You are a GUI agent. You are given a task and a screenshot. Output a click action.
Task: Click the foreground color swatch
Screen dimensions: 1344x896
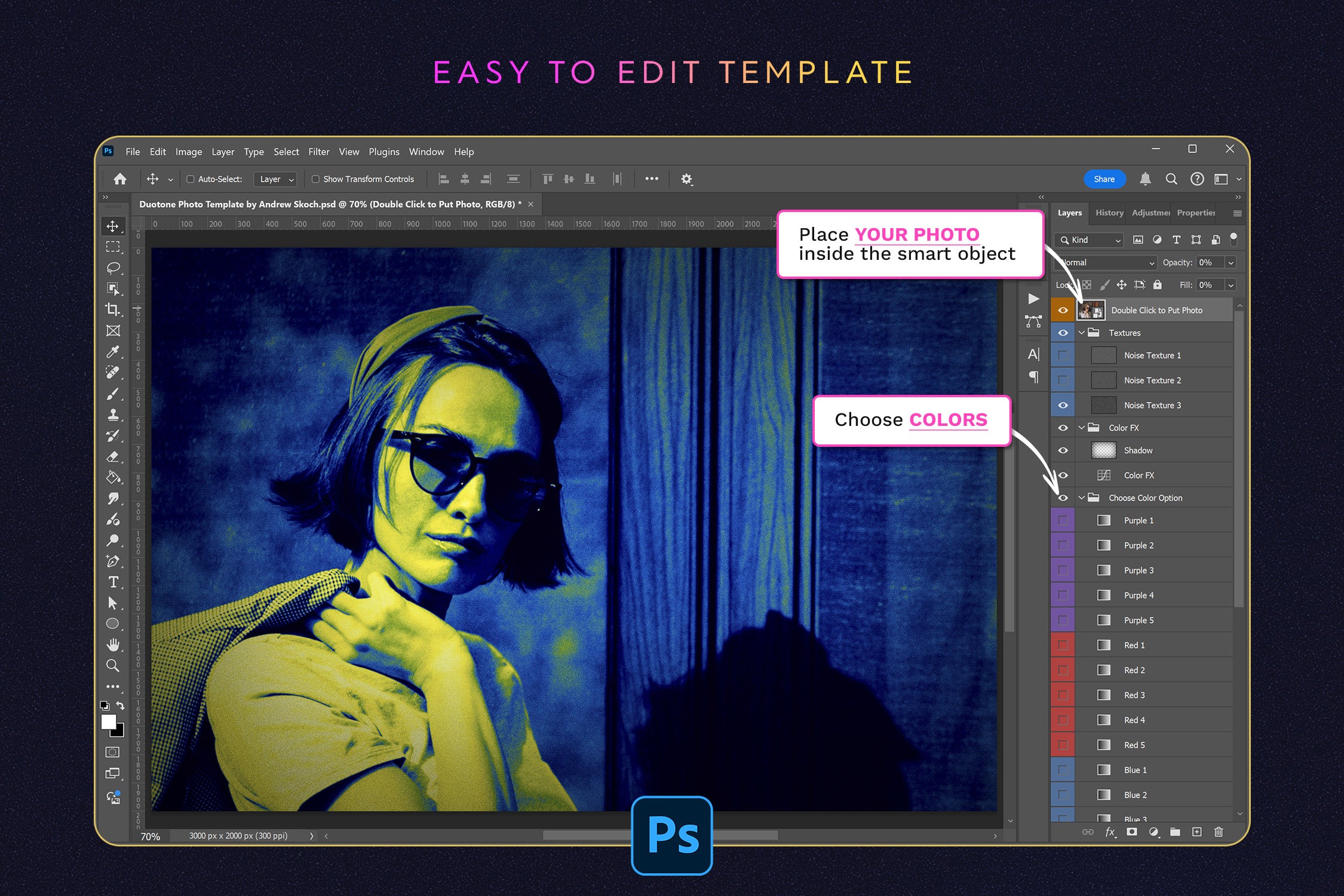point(108,722)
